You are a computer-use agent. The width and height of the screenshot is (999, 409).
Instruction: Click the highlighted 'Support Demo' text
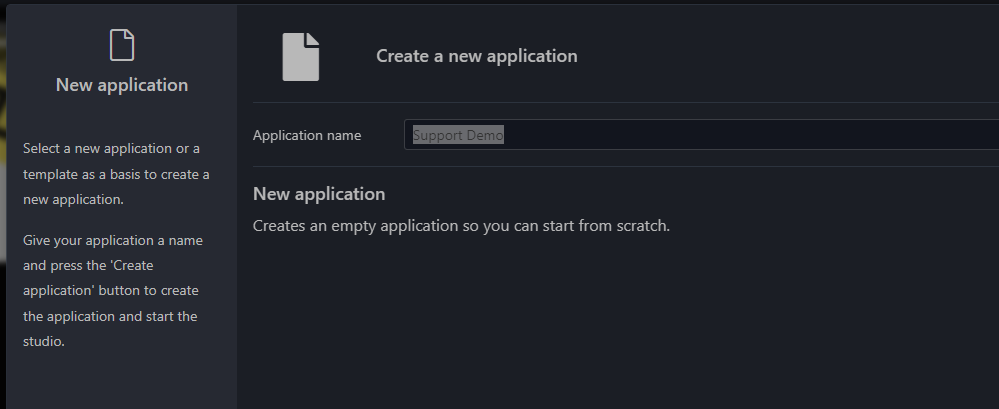pyautogui.click(x=458, y=135)
